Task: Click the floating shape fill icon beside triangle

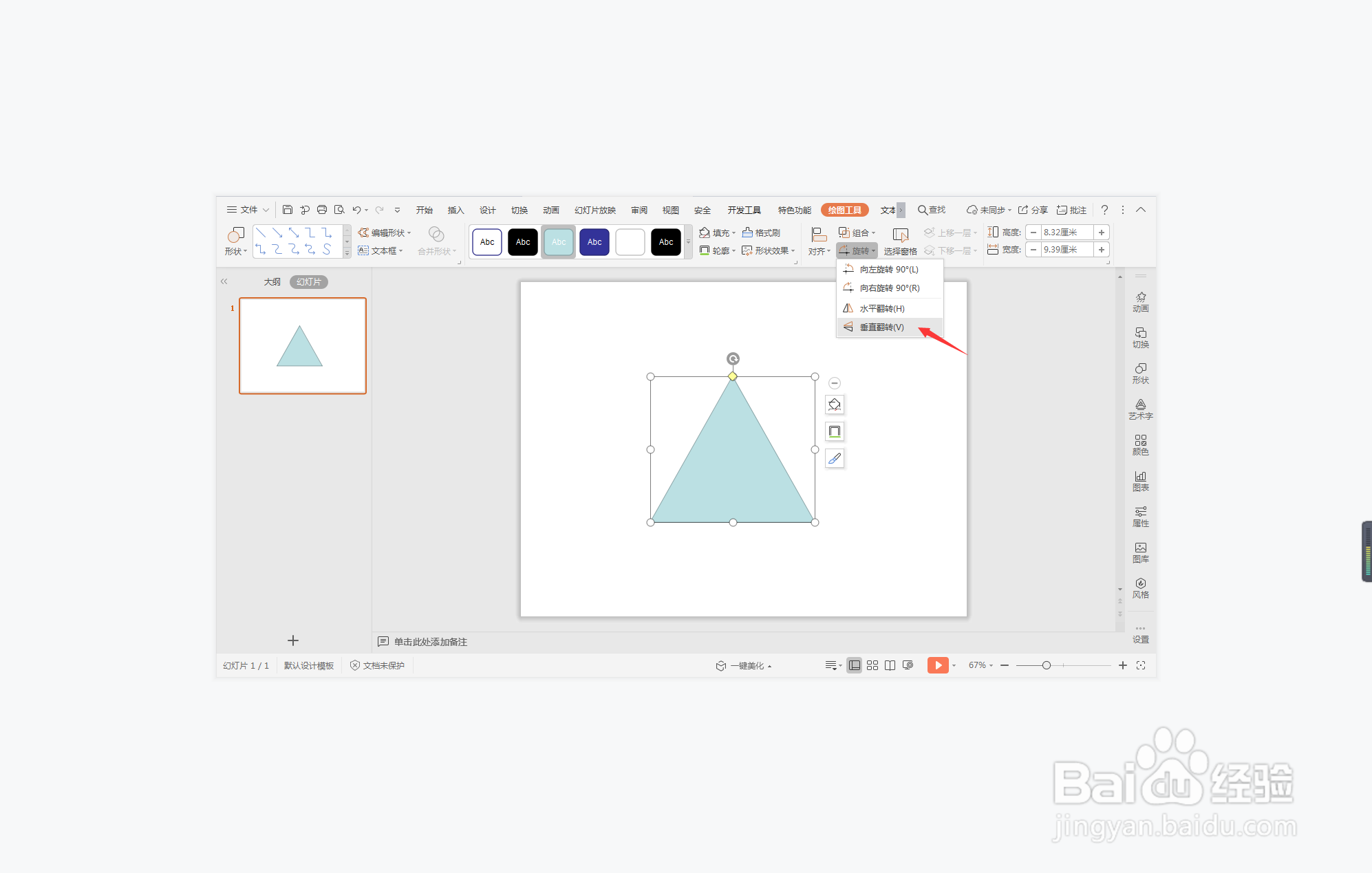Action: pos(835,405)
